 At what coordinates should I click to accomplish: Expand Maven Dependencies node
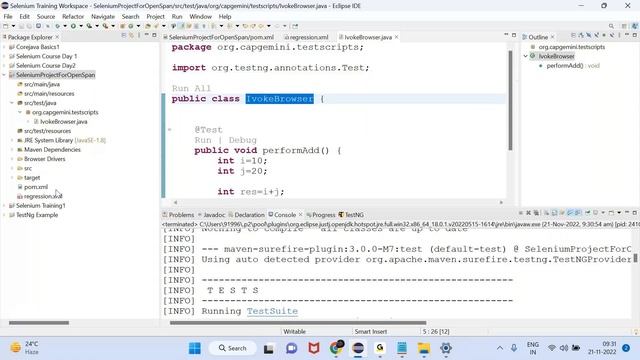pyautogui.click(x=12, y=150)
